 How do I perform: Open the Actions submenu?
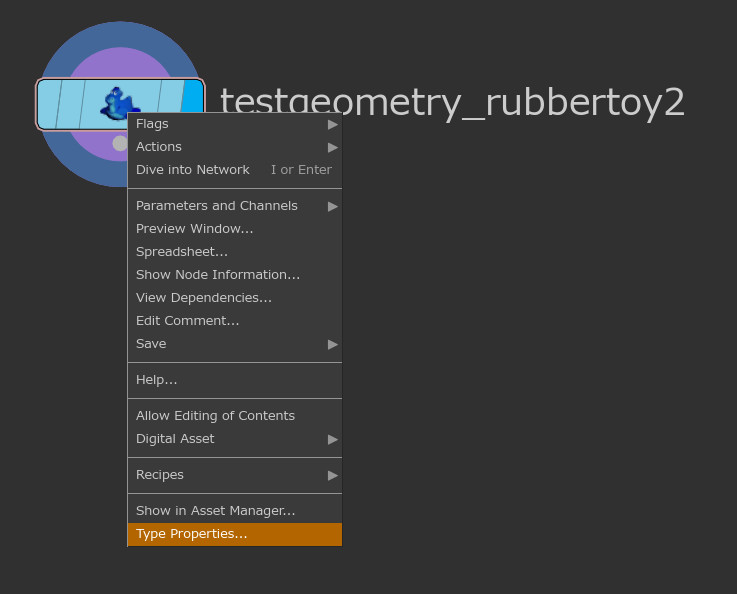[x=159, y=147]
